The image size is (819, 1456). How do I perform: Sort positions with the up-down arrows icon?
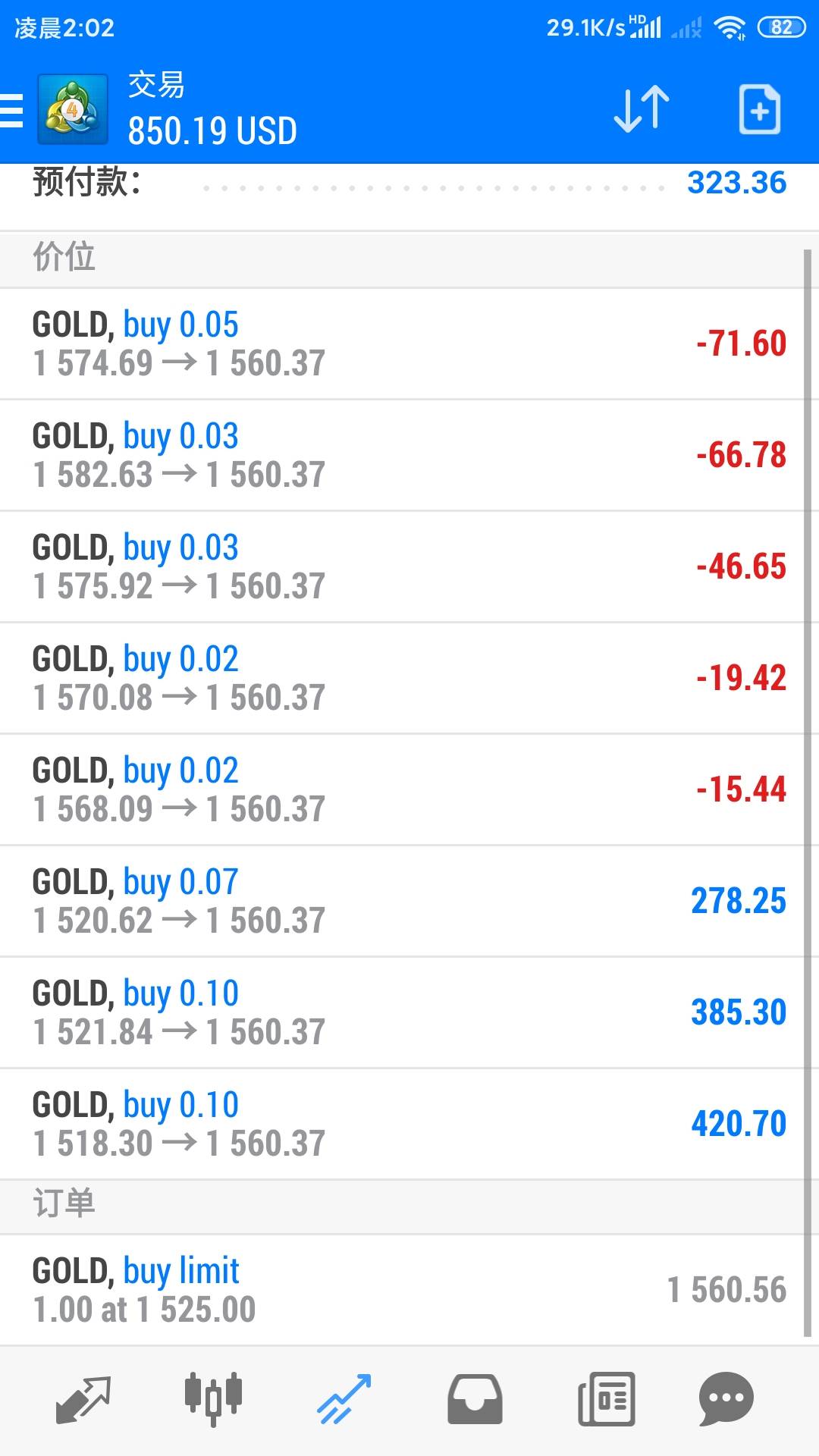pos(642,110)
